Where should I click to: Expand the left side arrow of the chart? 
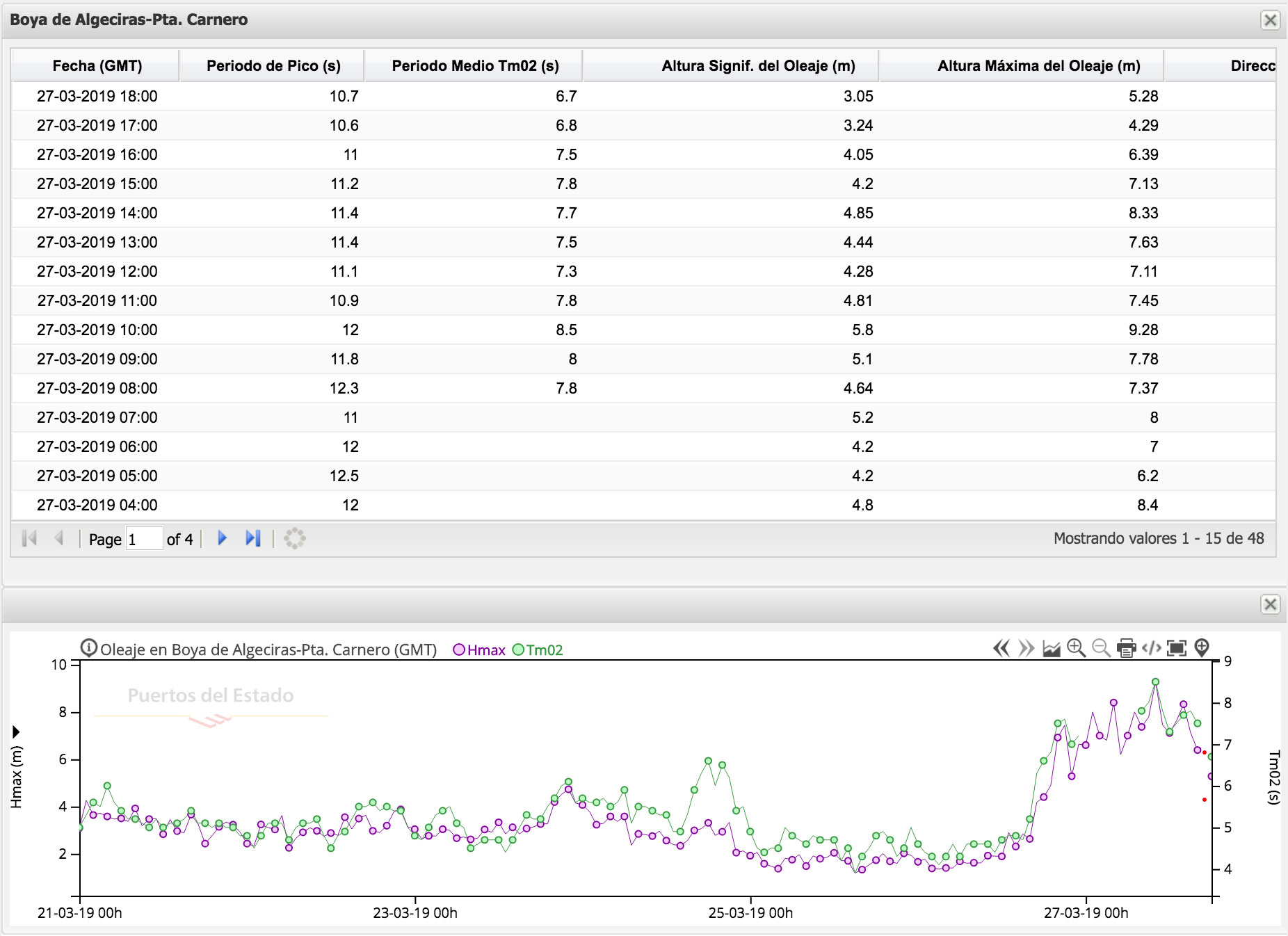pyautogui.click(x=16, y=732)
